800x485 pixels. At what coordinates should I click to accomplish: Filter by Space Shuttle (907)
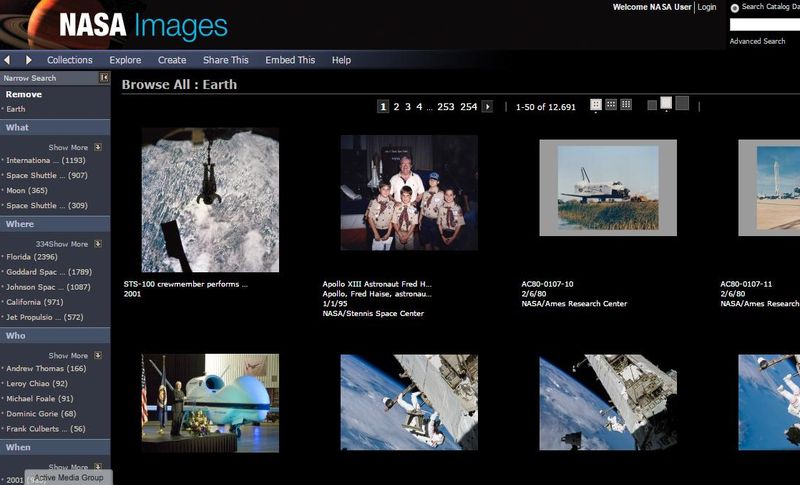47,175
